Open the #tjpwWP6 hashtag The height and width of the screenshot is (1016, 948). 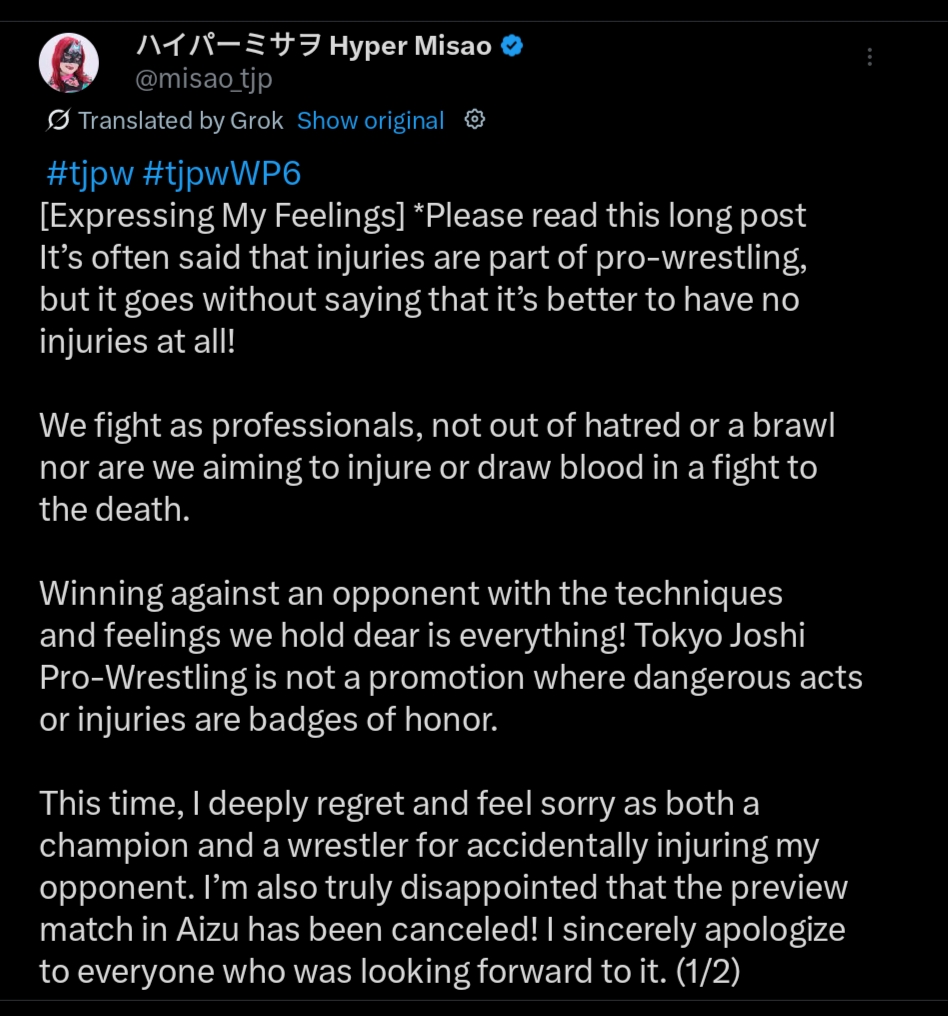coord(222,174)
